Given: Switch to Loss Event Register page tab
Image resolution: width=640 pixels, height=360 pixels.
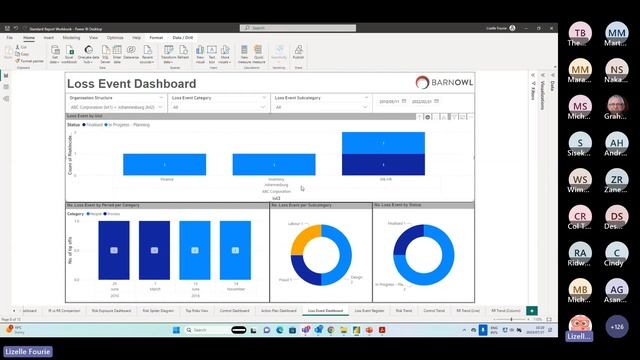Looking at the screenshot, I should 369,311.
